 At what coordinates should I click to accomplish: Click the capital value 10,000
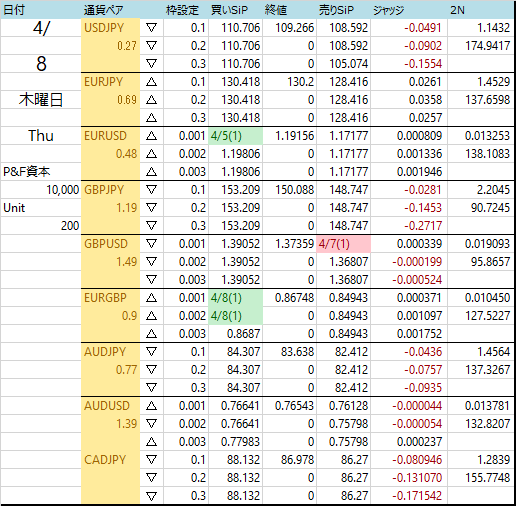[x=63, y=190]
